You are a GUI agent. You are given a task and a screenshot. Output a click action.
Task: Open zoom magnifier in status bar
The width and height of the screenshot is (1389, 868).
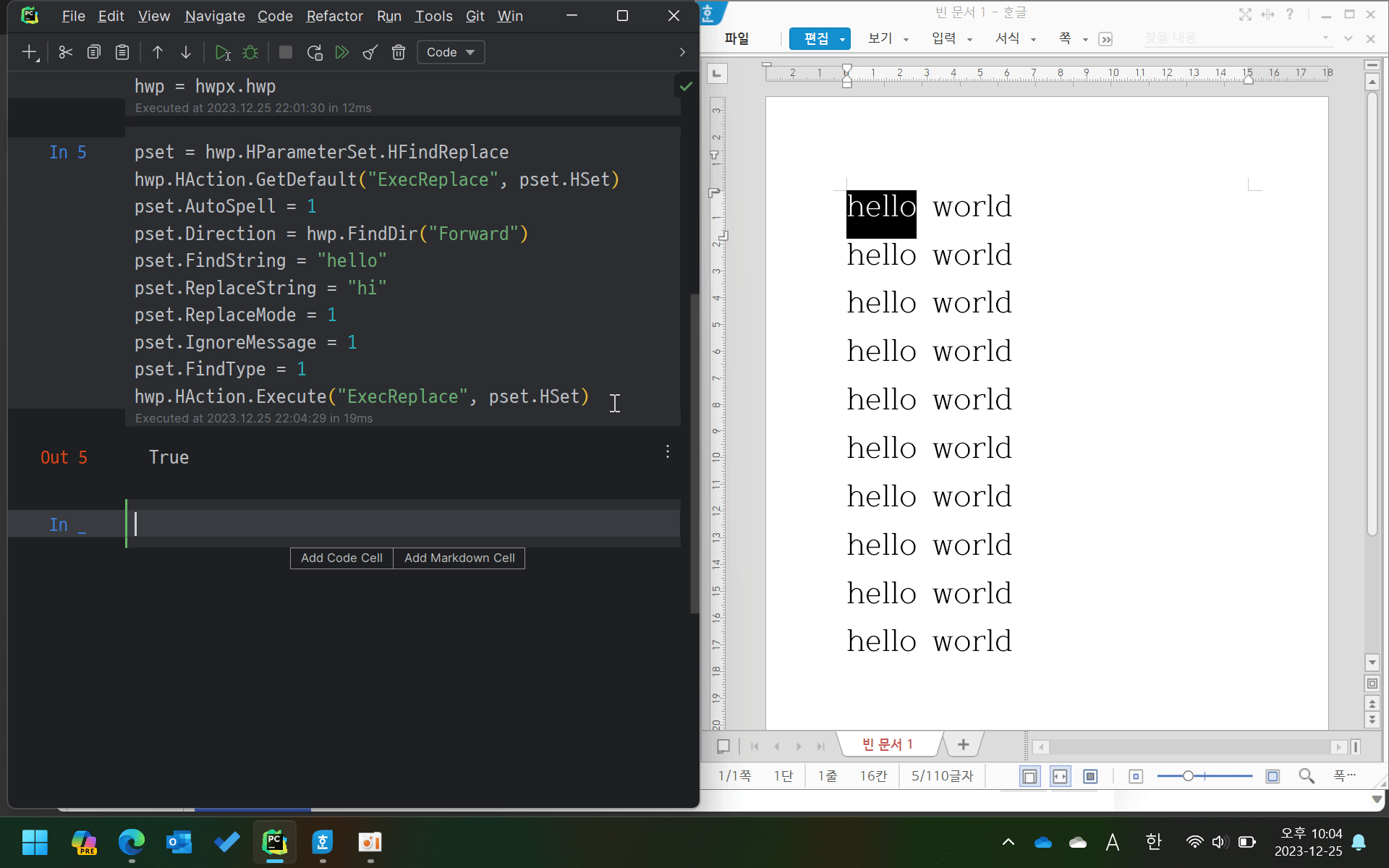tap(1307, 776)
